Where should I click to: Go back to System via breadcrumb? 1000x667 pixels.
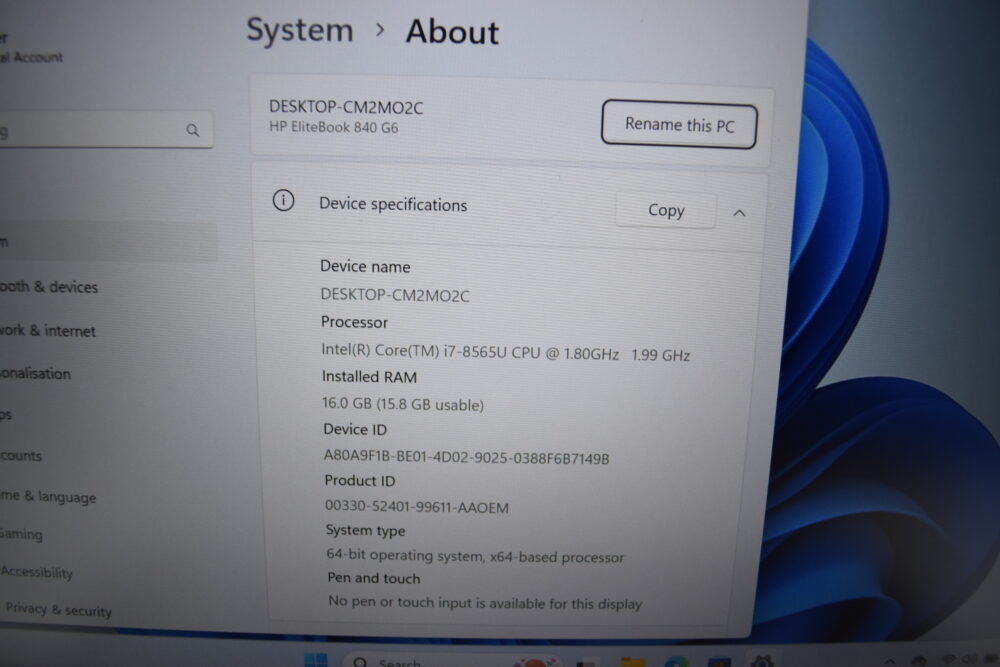[300, 30]
